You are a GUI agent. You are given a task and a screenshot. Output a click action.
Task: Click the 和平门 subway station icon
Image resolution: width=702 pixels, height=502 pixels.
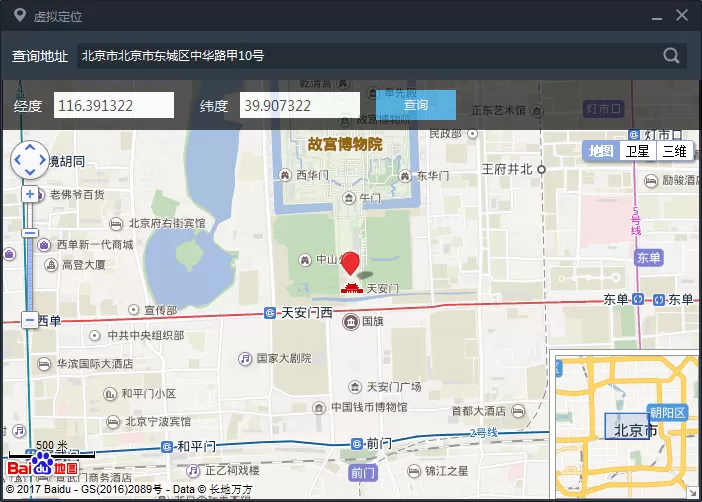coord(167,447)
